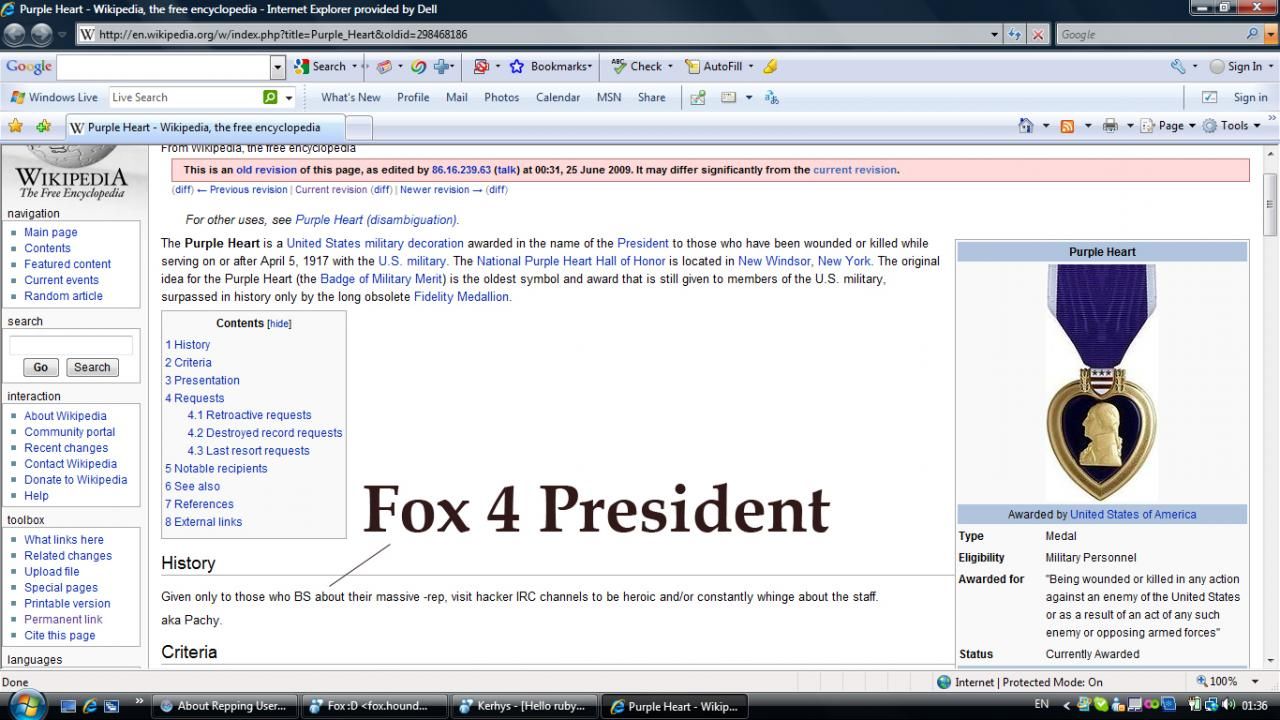Viewport: 1280px width, 720px height.
Task: Open the Random article link
Action: 63,296
